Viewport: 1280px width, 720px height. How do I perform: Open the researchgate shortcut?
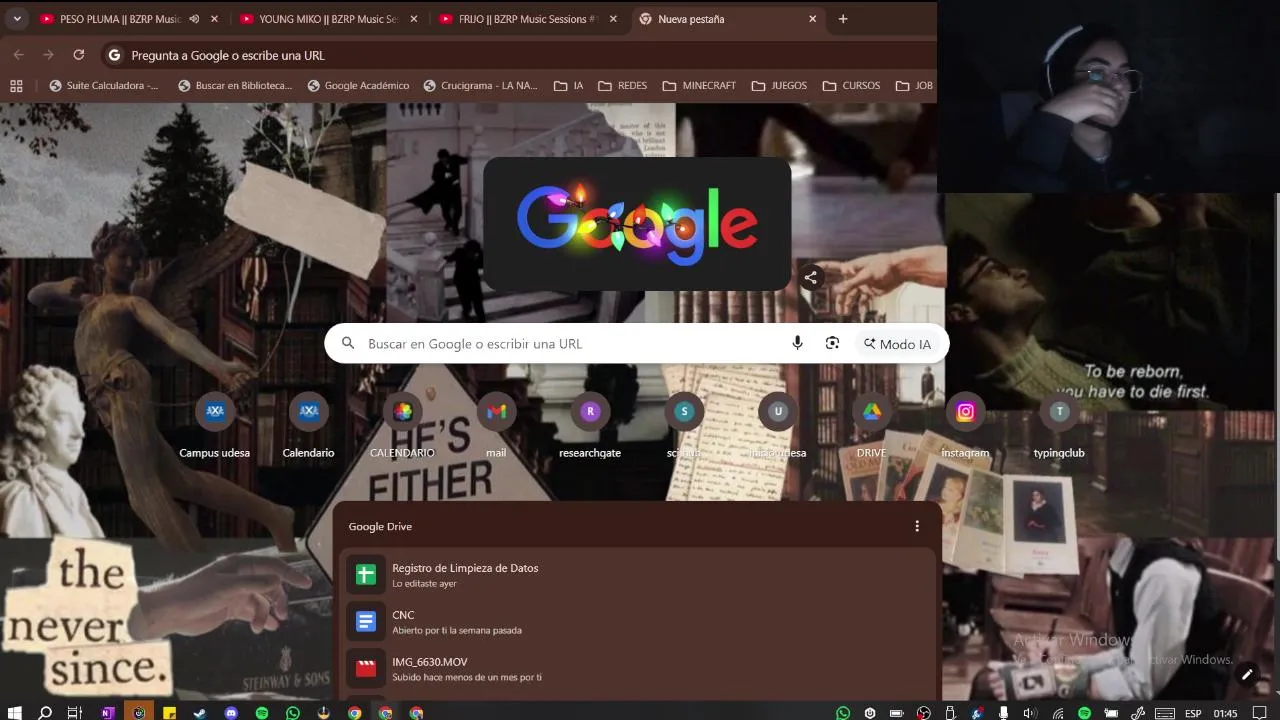(590, 425)
